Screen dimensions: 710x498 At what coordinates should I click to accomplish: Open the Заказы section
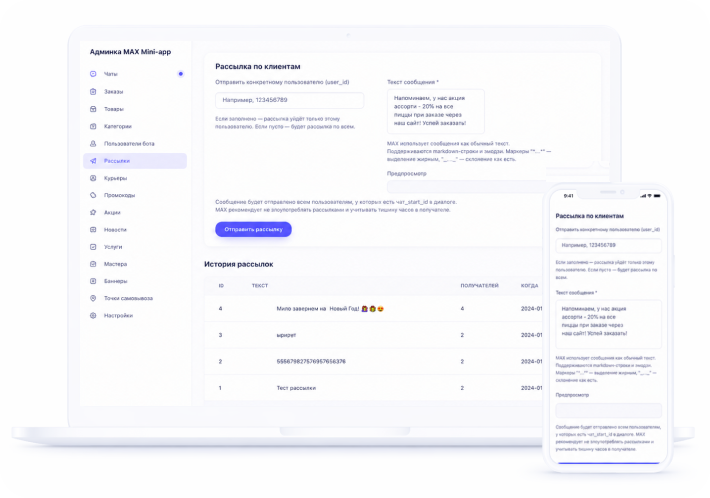[x=135, y=91]
